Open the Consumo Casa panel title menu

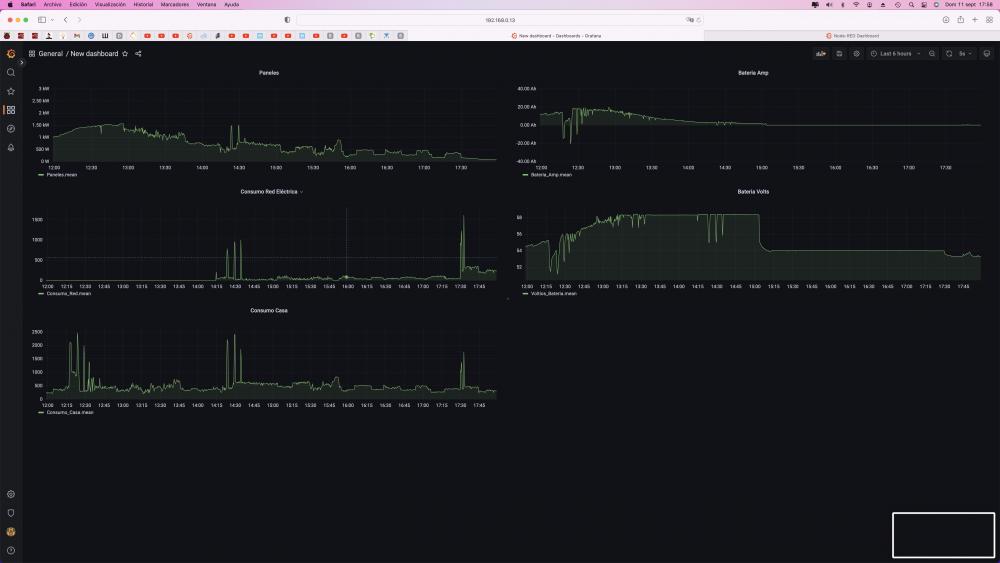coord(268,311)
